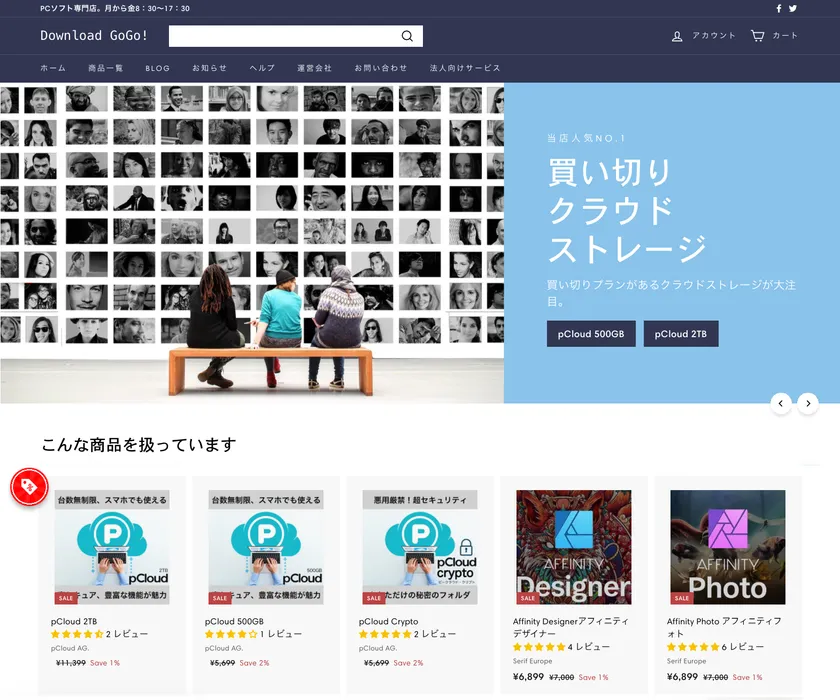Click Serif Europe vendor under Affinity Designer
Screen dimensions: 840x700
click(x=532, y=661)
